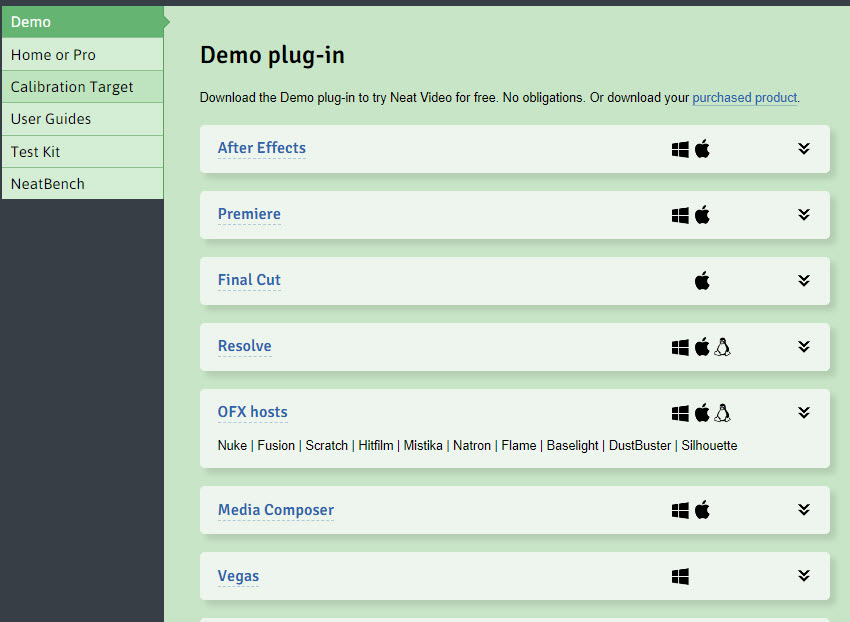Image resolution: width=850 pixels, height=622 pixels.
Task: Click the Silhouette host name
Action: (709, 445)
